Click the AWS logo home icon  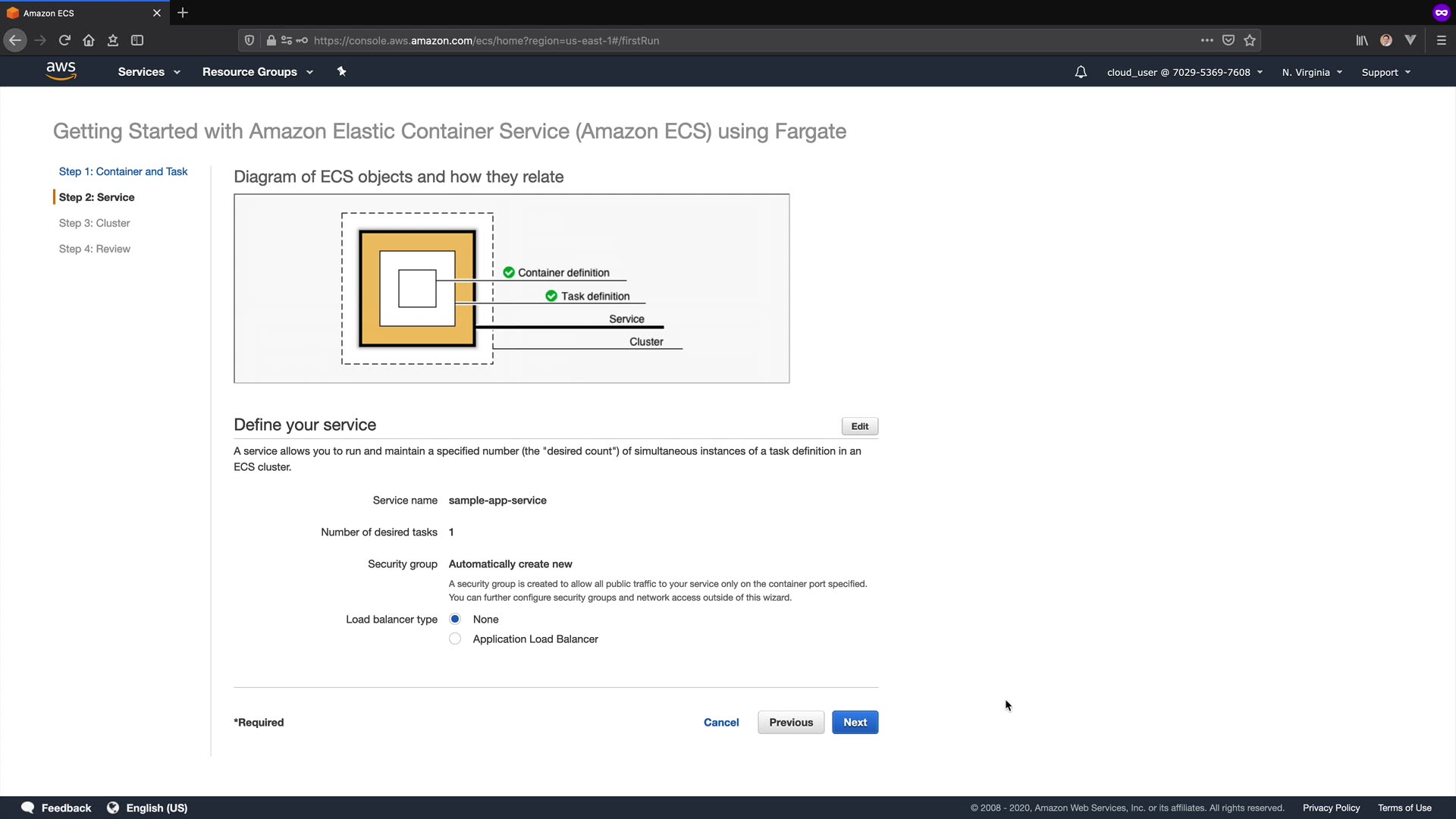pyautogui.click(x=61, y=71)
